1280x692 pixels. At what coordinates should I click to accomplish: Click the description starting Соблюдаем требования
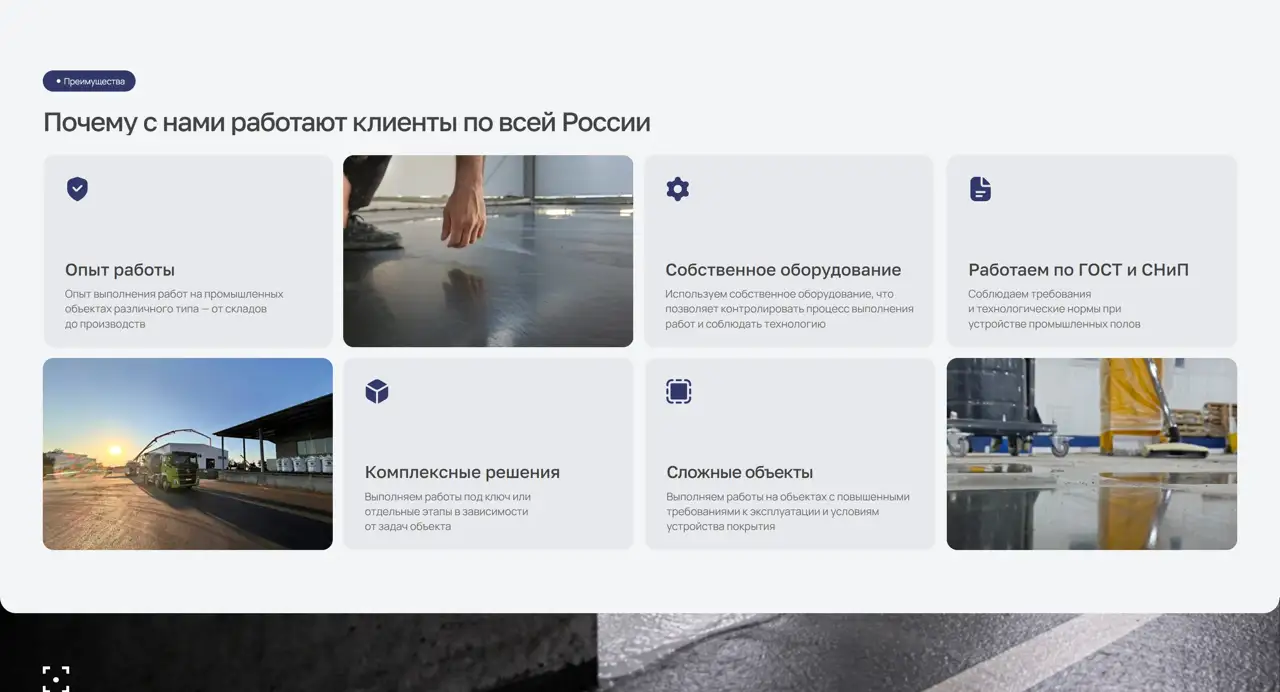pyautogui.click(x=1054, y=309)
